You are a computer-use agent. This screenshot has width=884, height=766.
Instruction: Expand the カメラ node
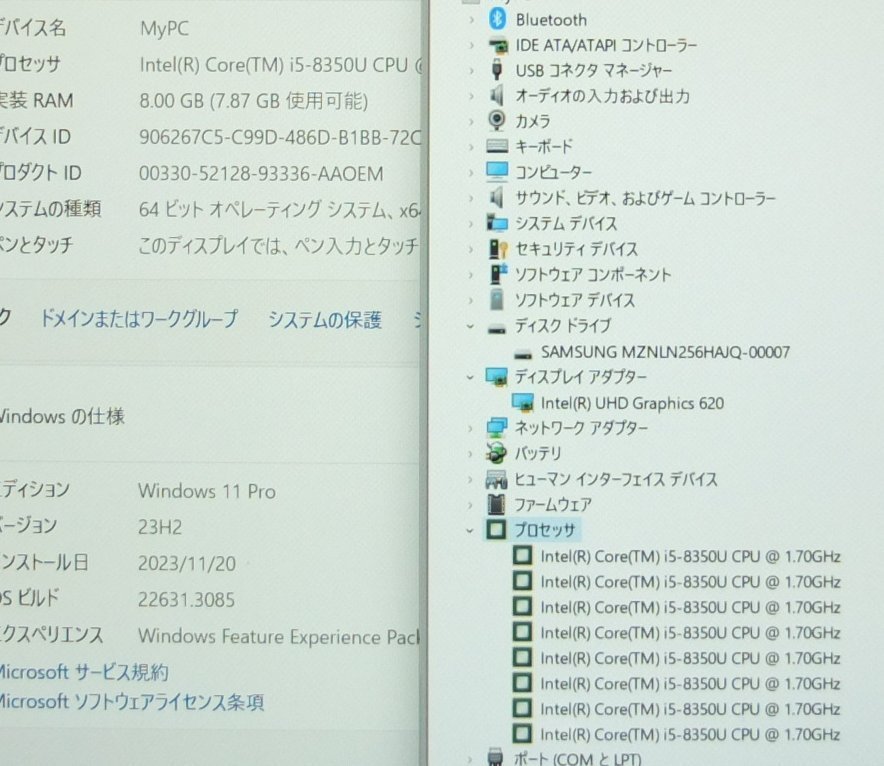coord(471,121)
